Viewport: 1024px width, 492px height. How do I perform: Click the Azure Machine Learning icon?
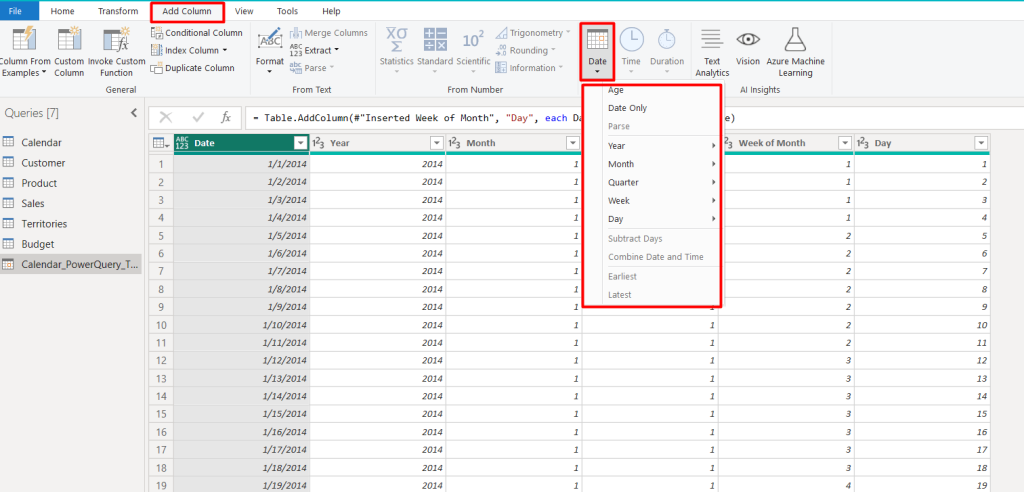click(795, 39)
